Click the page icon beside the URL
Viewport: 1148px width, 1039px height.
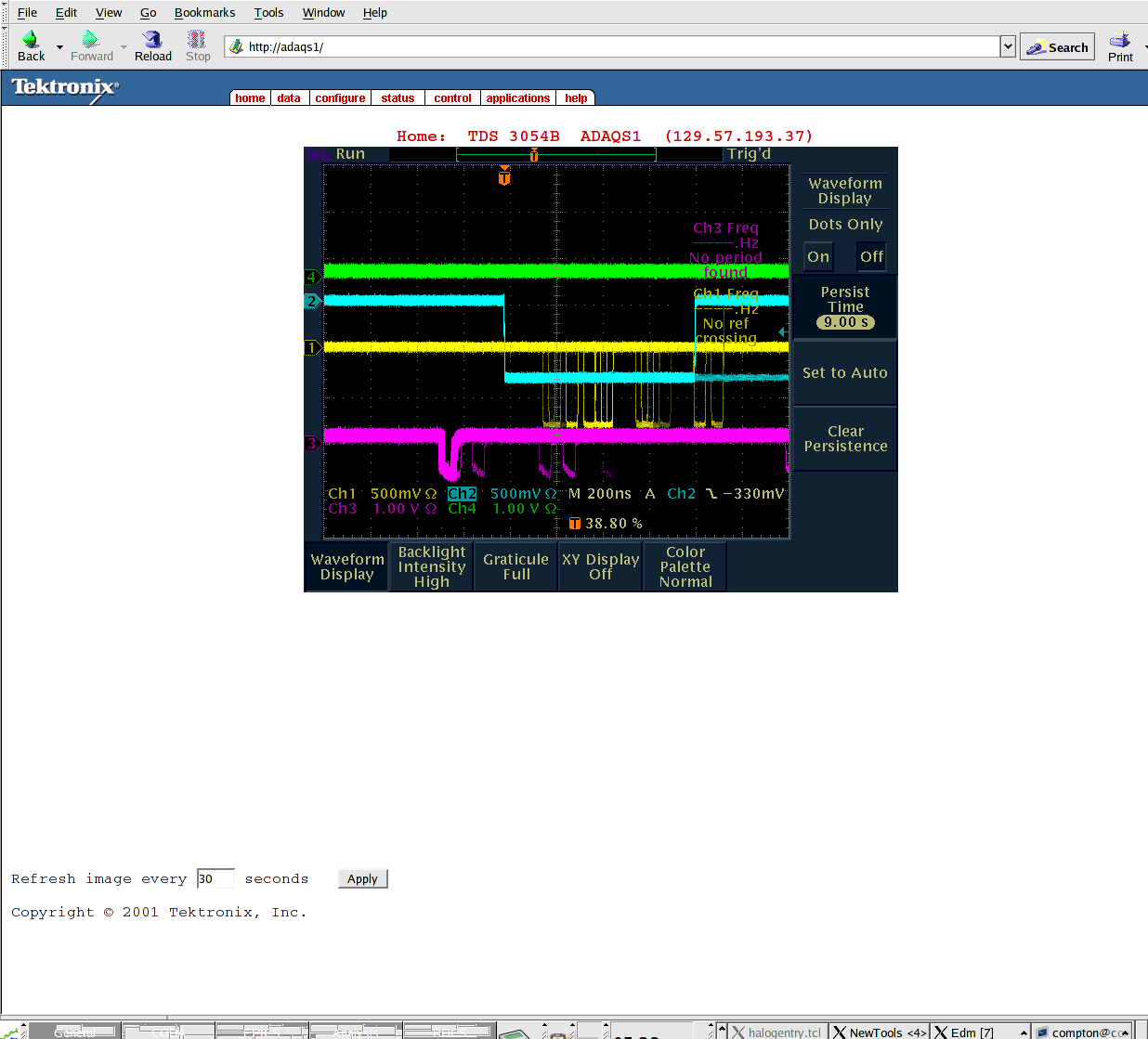point(236,46)
